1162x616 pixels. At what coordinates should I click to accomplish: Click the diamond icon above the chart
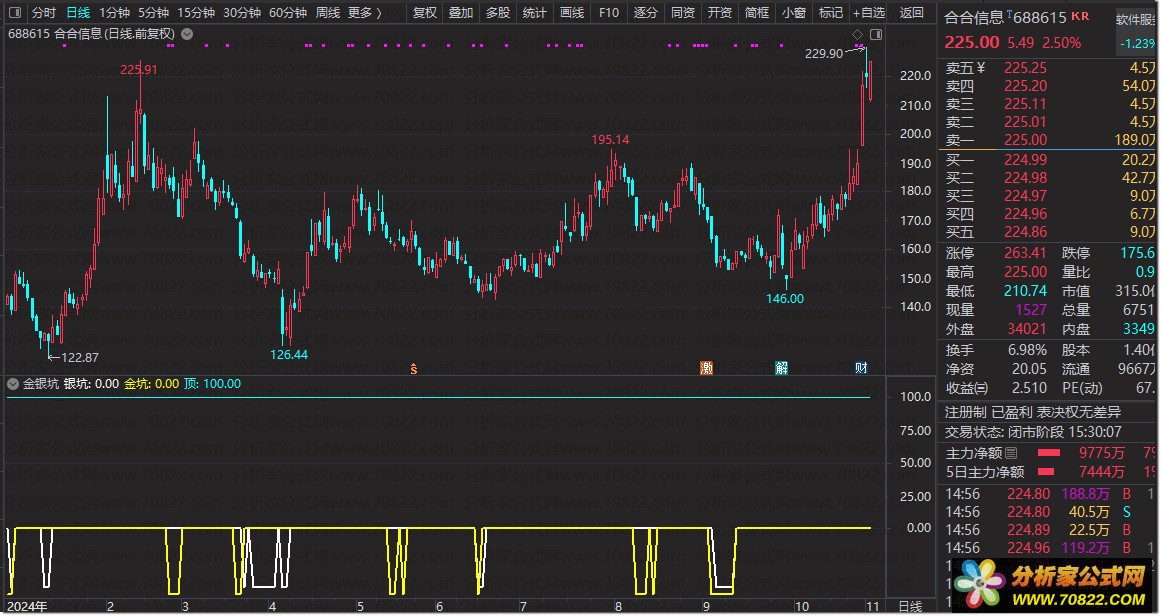(x=857, y=34)
